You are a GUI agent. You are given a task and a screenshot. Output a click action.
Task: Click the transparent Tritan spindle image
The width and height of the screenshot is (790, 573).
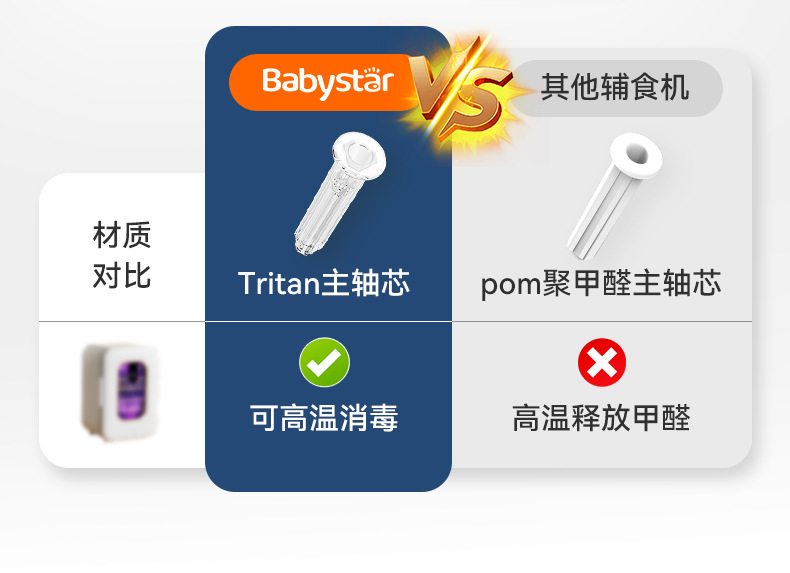[341, 193]
